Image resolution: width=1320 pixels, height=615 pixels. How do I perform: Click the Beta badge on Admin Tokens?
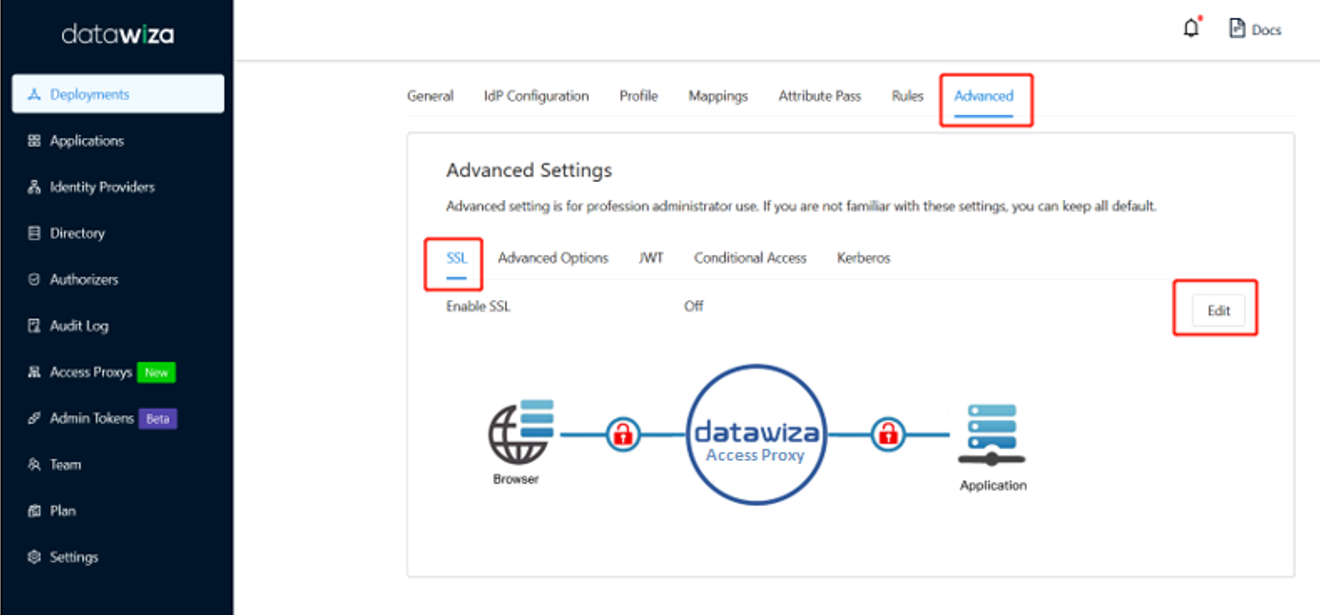[x=158, y=419]
